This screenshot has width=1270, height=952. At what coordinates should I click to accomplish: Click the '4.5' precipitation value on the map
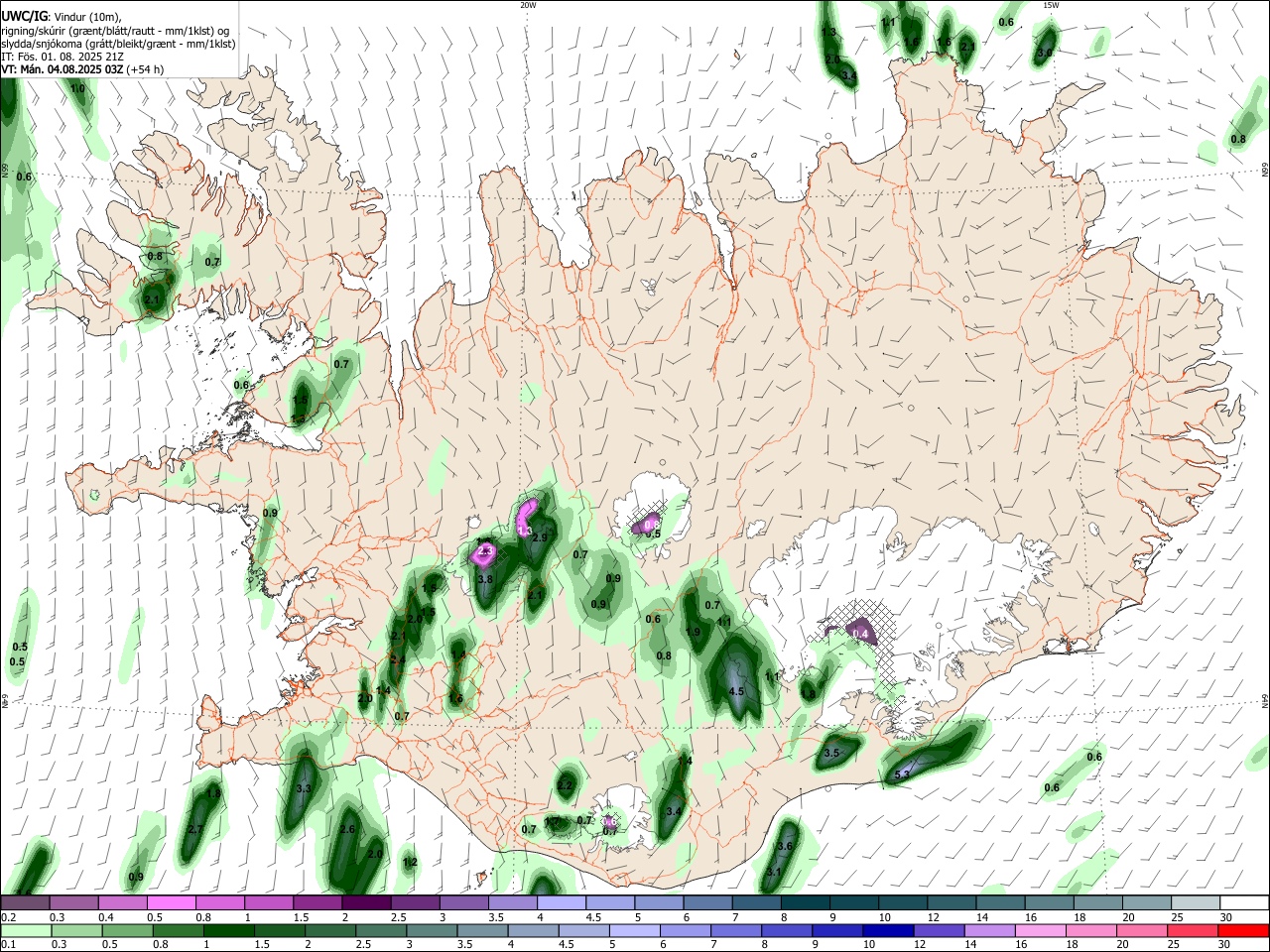[736, 691]
